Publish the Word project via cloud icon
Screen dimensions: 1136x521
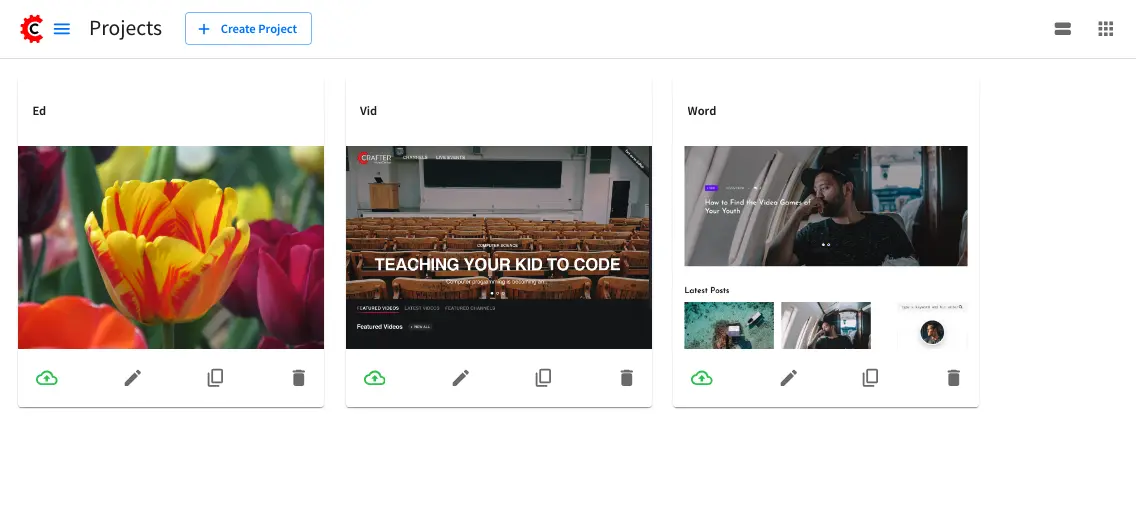(x=701, y=378)
